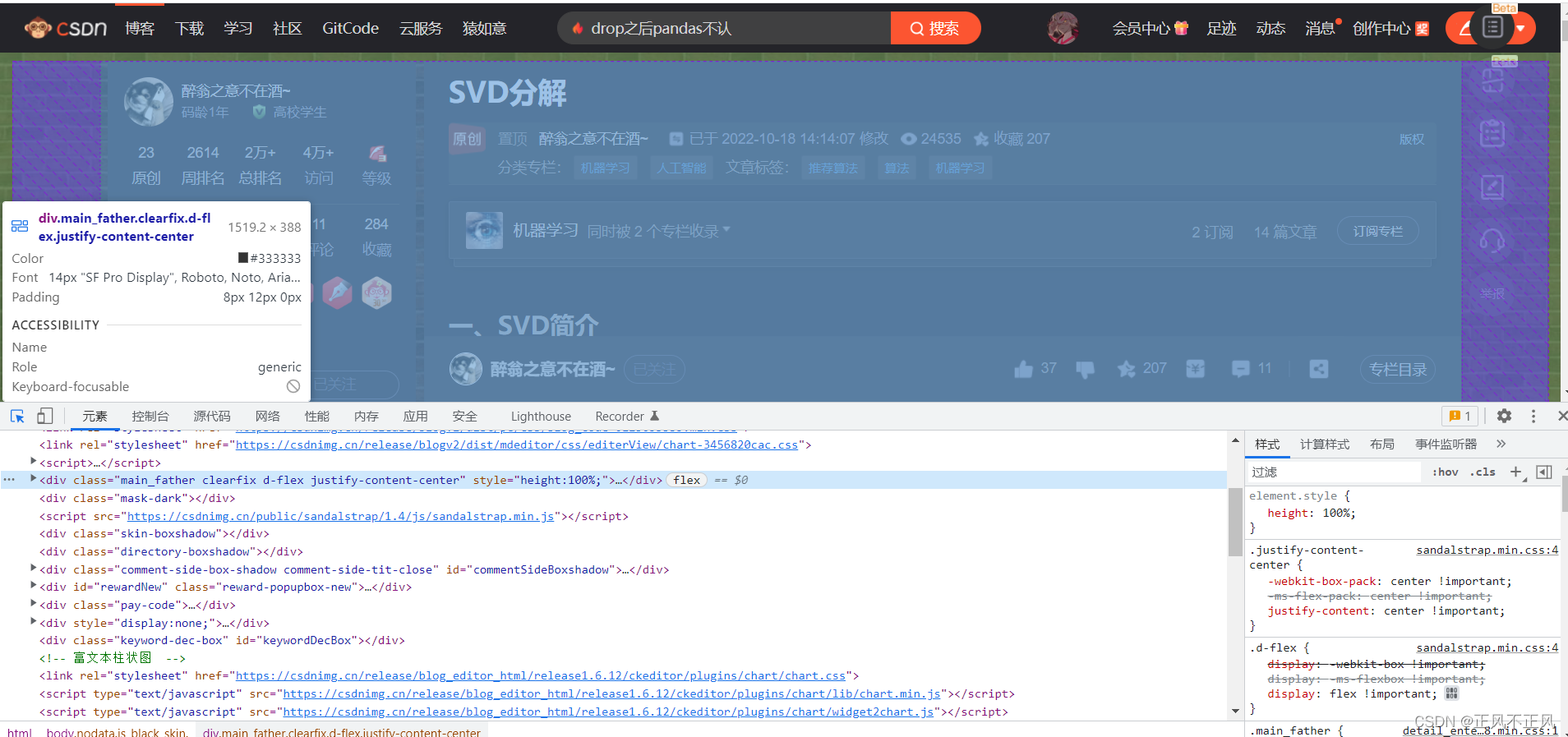Select the html breadcrumb

[x=20, y=732]
